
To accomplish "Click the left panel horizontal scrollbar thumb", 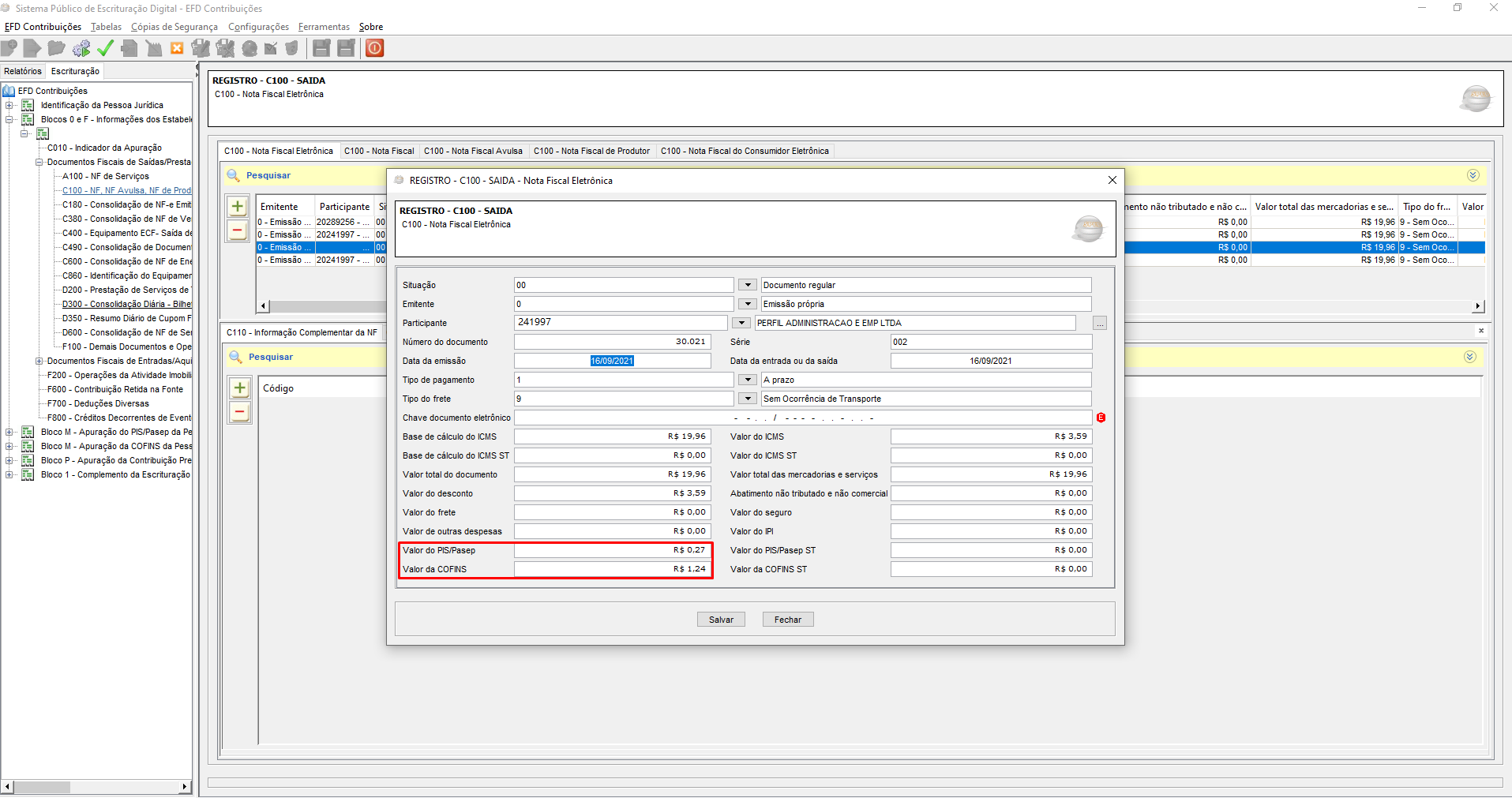I will coord(43,787).
